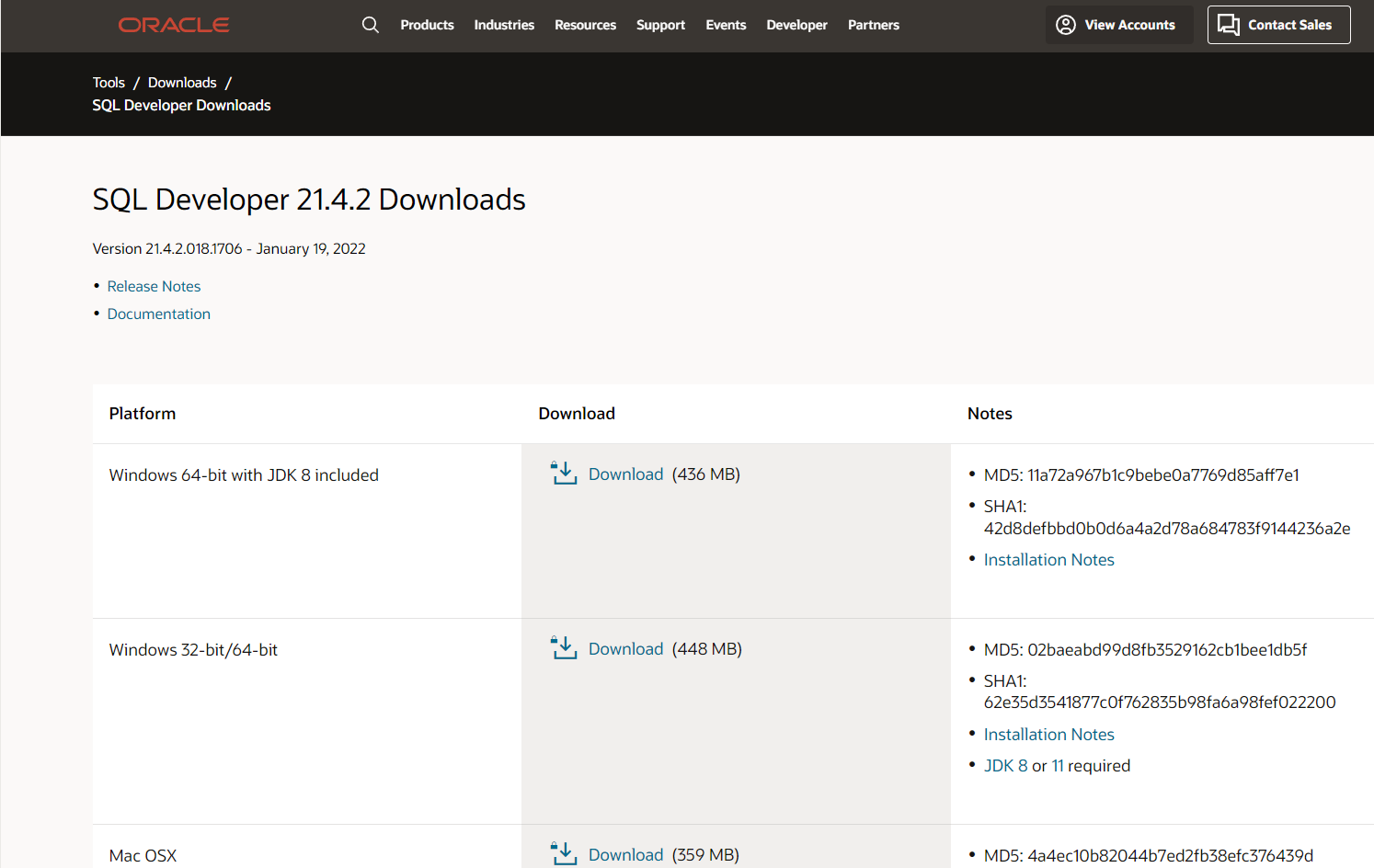Screen dimensions: 1374x868
Task: Open the Documentation link
Action: [159, 314]
